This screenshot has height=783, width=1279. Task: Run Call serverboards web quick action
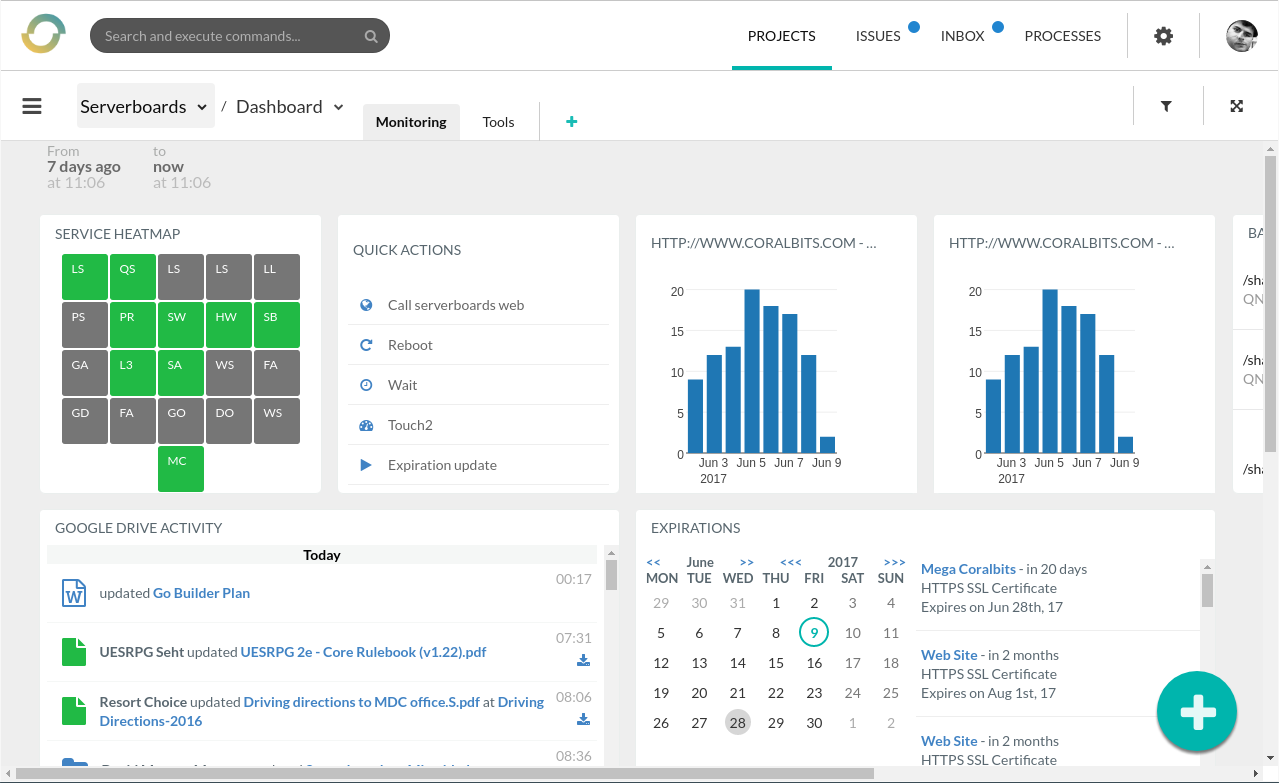tap(478, 305)
